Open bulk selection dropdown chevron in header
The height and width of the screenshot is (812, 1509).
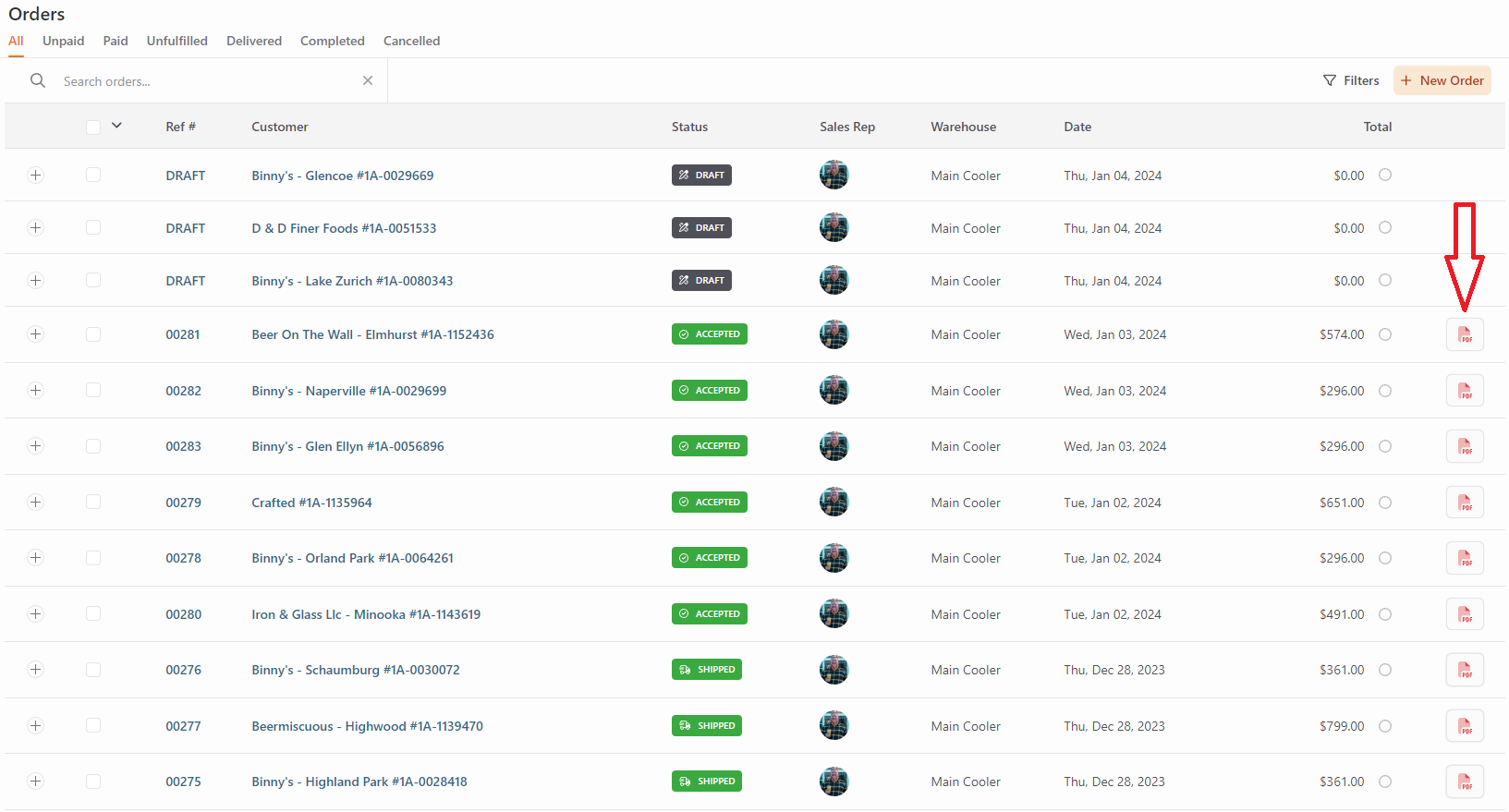coord(116,126)
